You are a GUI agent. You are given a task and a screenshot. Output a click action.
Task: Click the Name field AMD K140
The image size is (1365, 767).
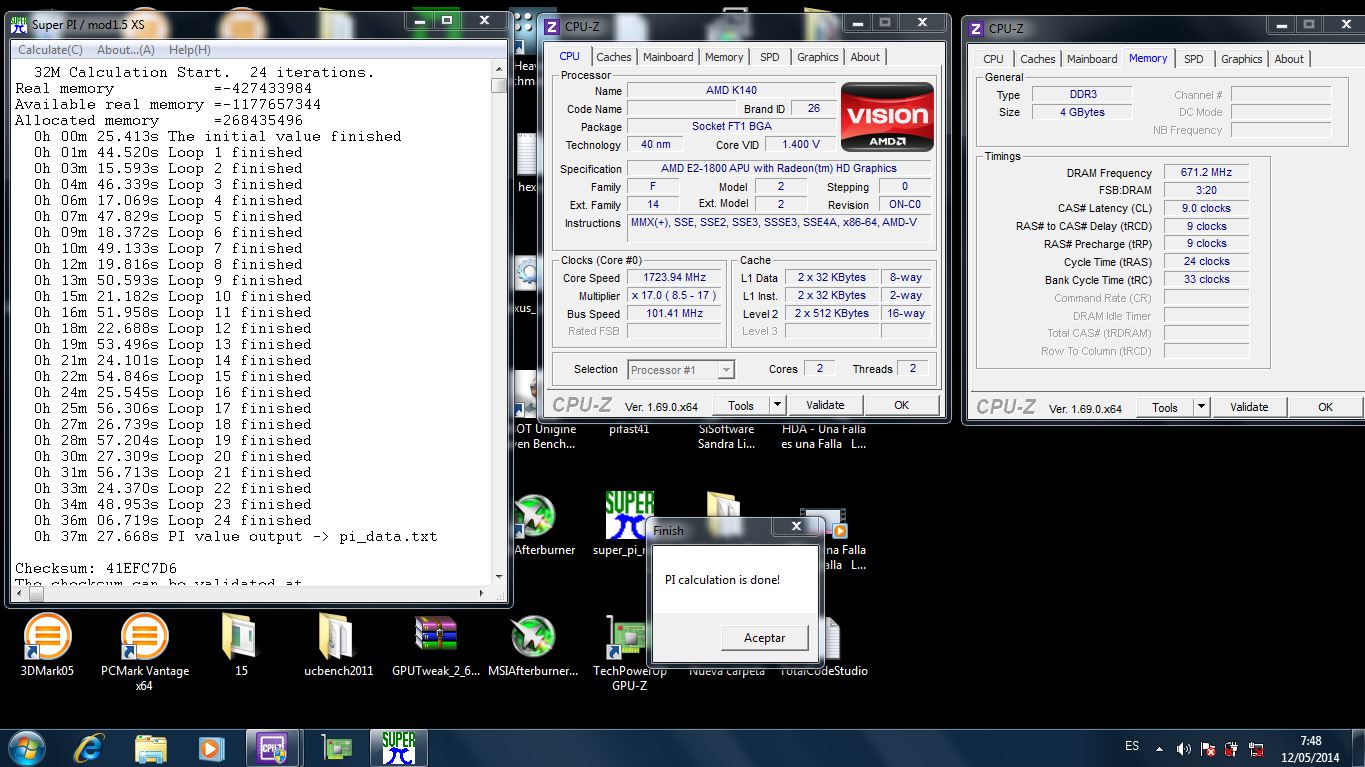point(731,91)
